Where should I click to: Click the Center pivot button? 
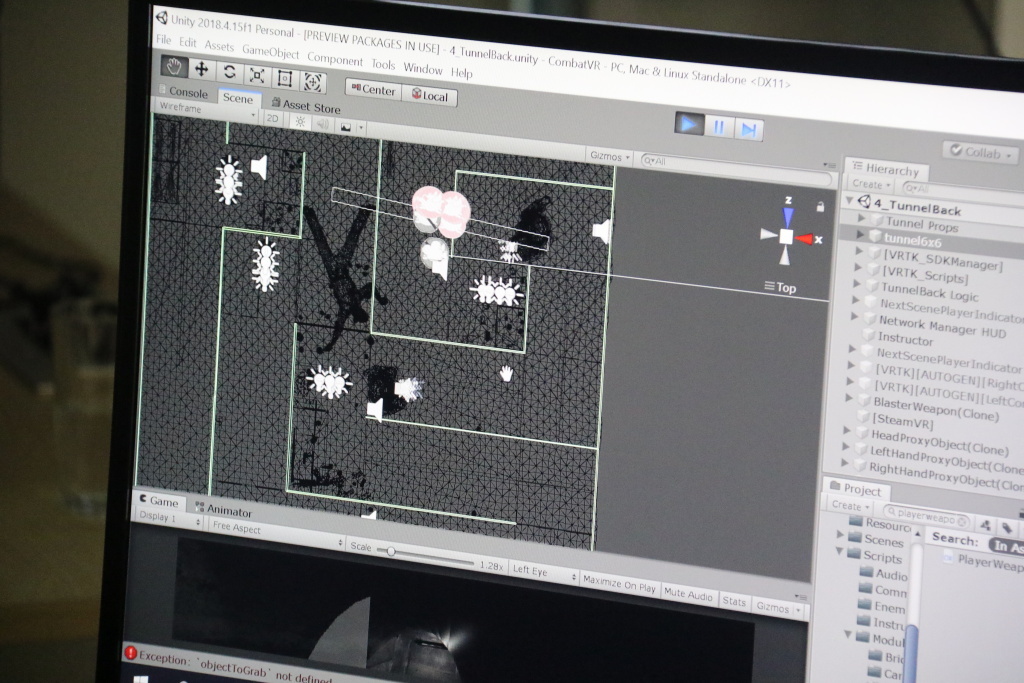[x=371, y=89]
